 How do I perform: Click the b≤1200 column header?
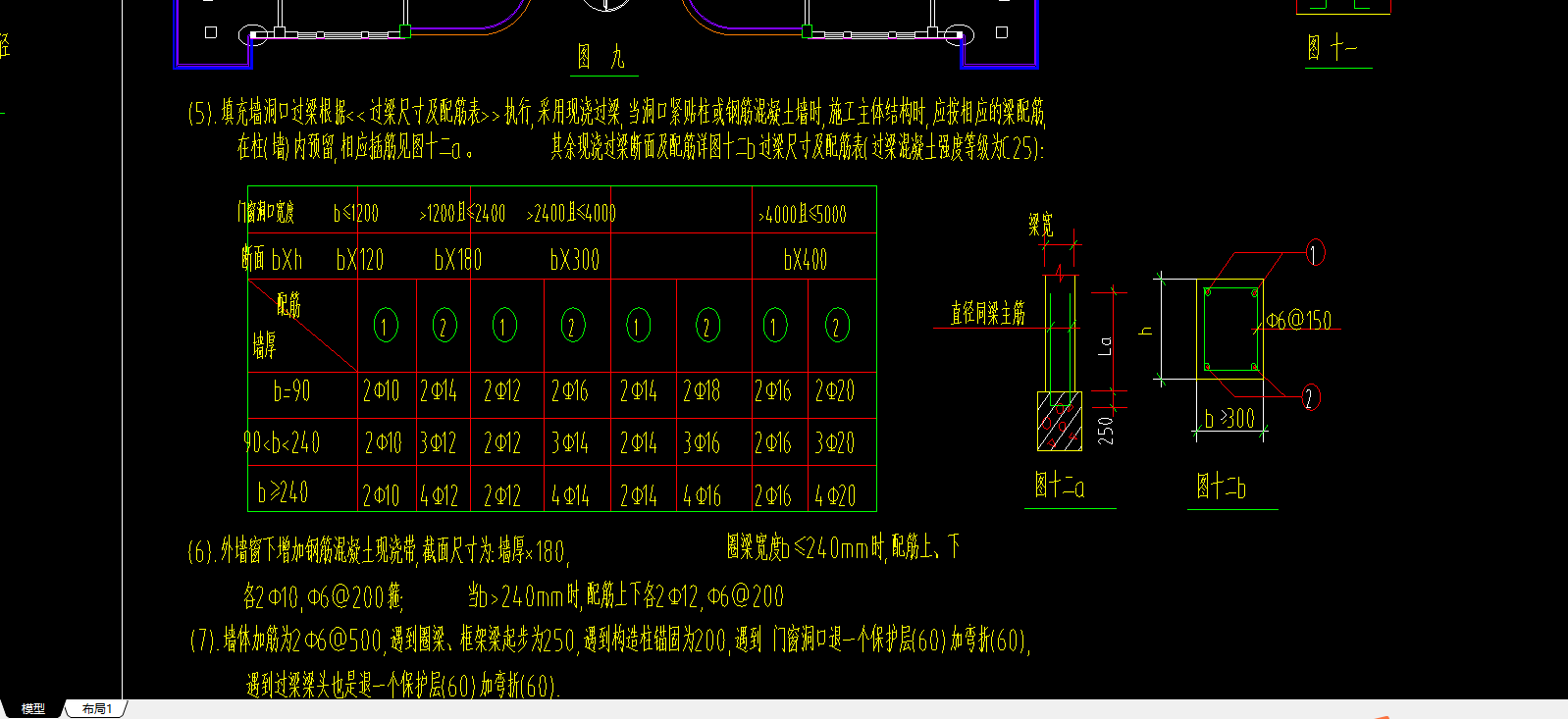pos(356,213)
